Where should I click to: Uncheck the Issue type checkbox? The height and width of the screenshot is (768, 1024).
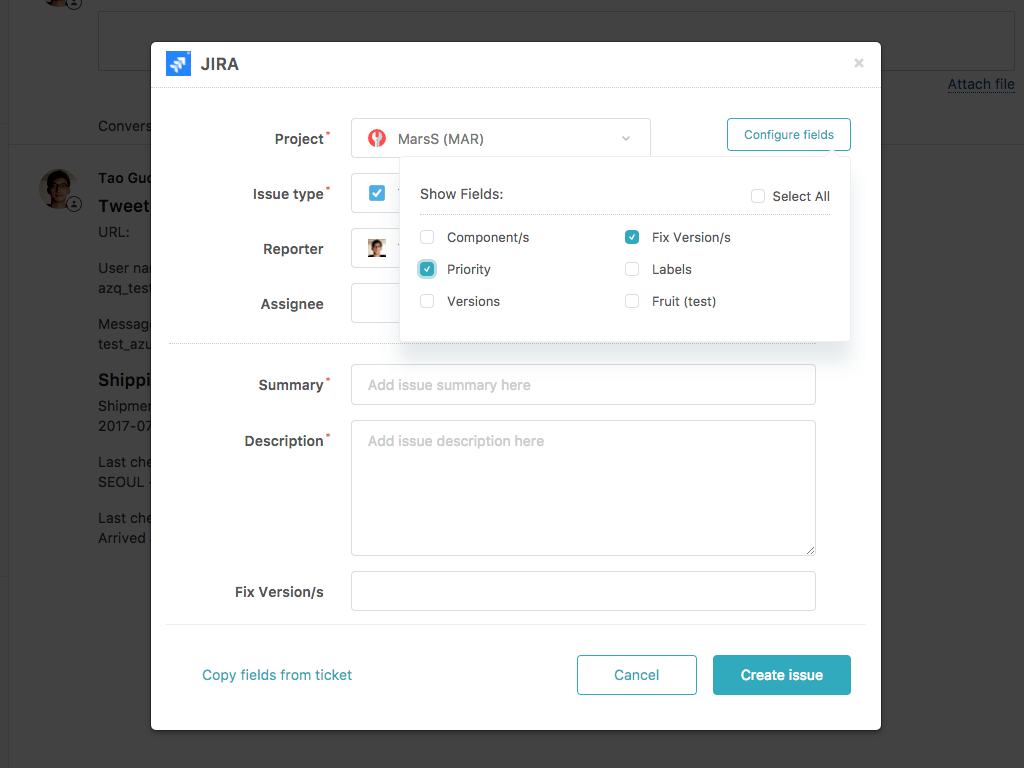point(375,193)
